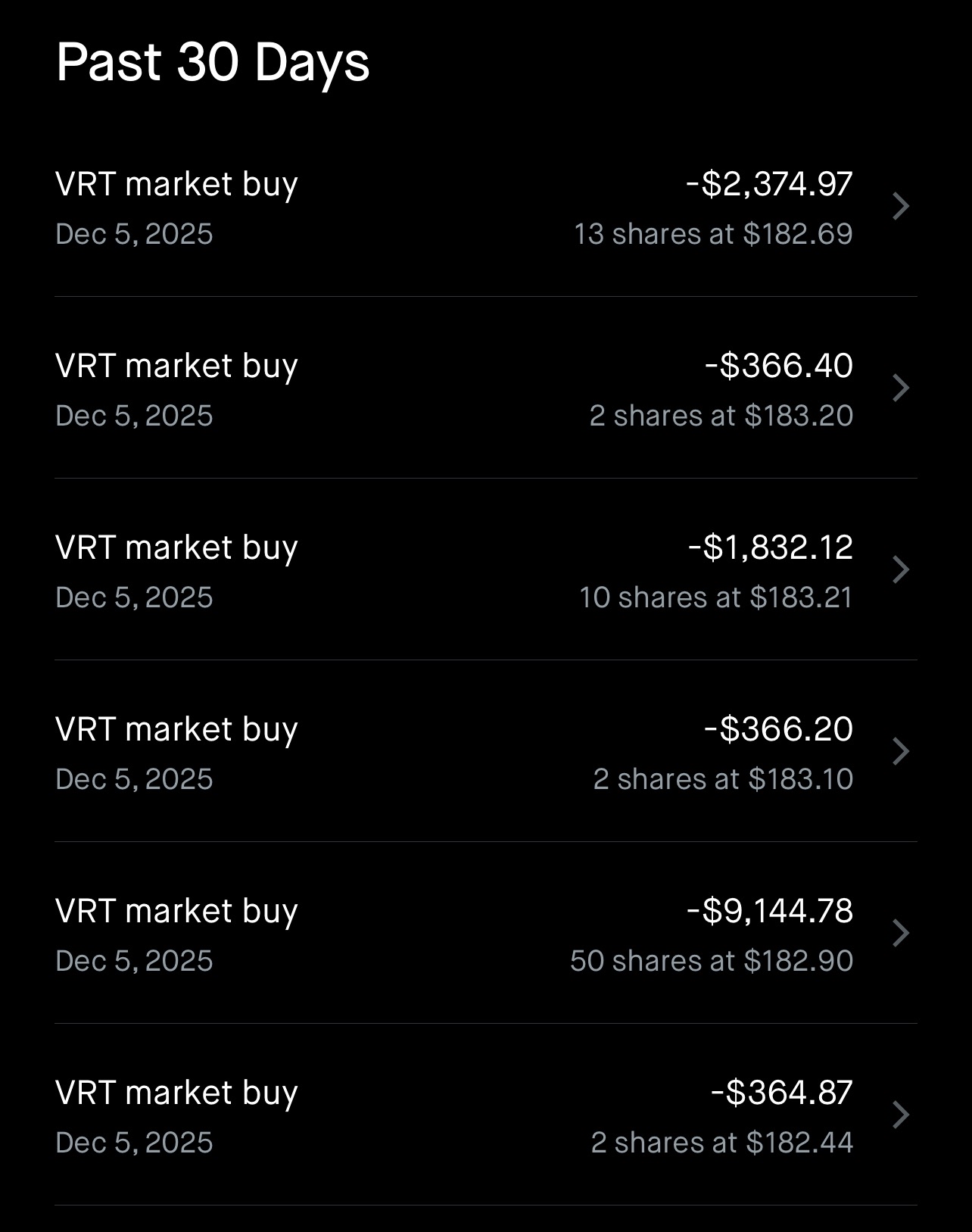Select 'VRT market buy' title of 50-share order

click(x=177, y=912)
